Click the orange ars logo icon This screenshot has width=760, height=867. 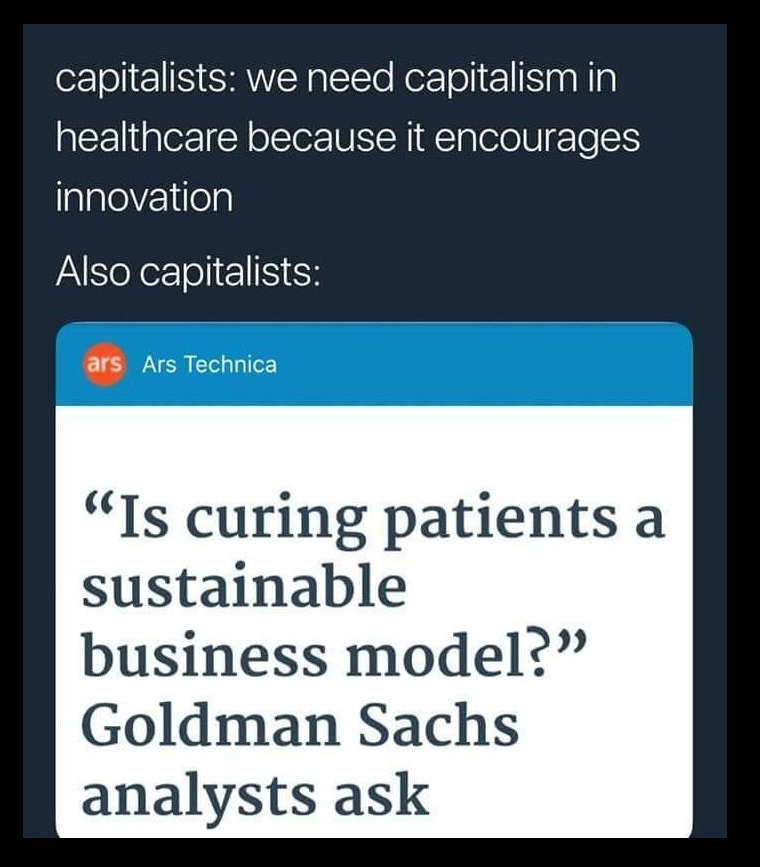pos(103,365)
